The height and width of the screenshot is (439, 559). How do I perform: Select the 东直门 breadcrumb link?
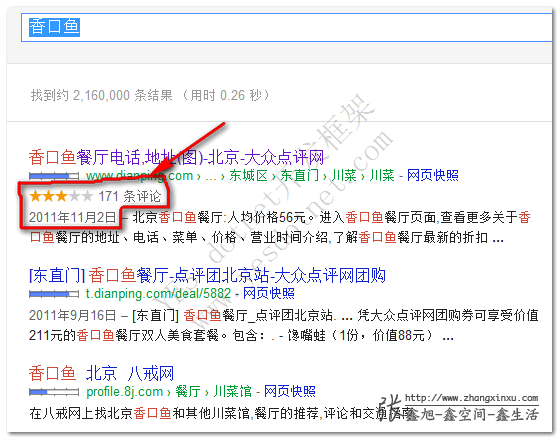(x=299, y=175)
